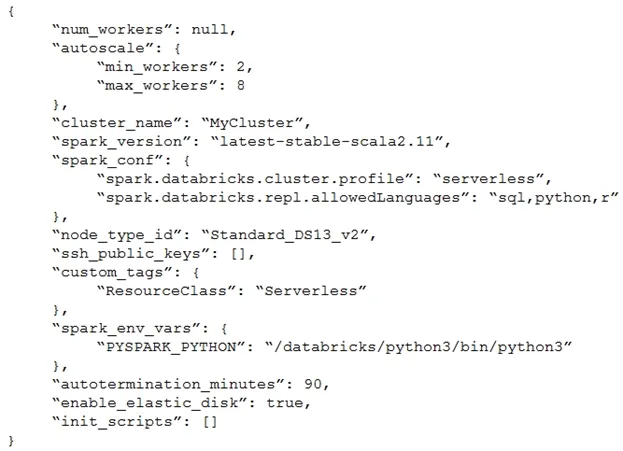Click the max_workers value 8

pos(241,85)
